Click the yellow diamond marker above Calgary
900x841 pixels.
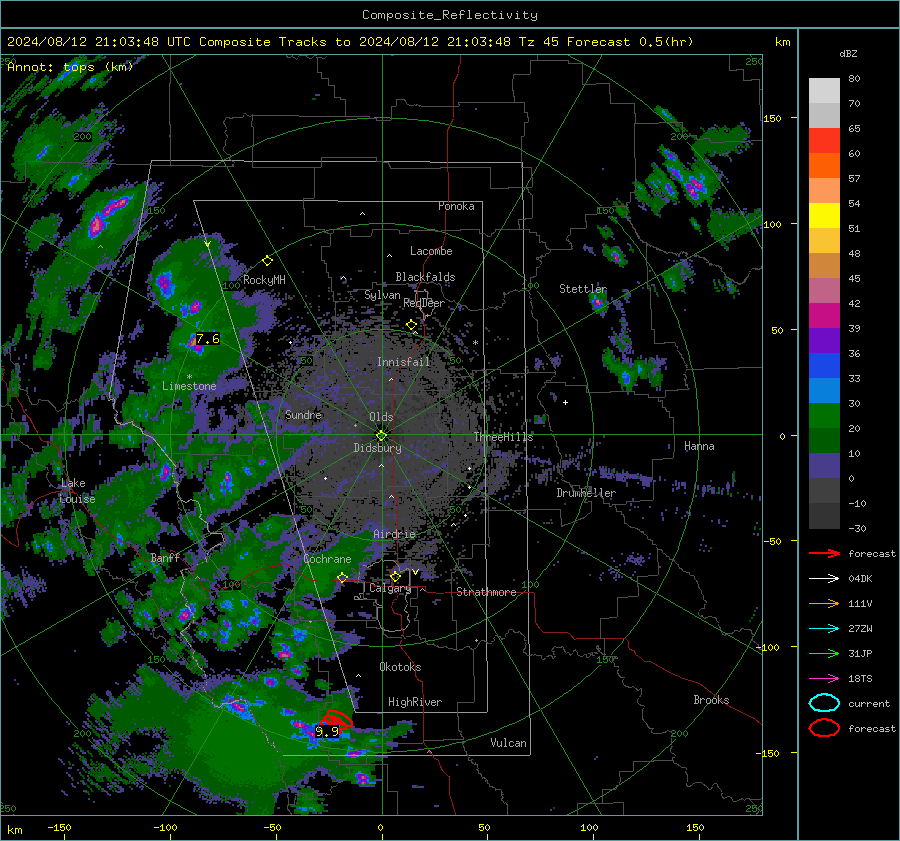[x=395, y=576]
